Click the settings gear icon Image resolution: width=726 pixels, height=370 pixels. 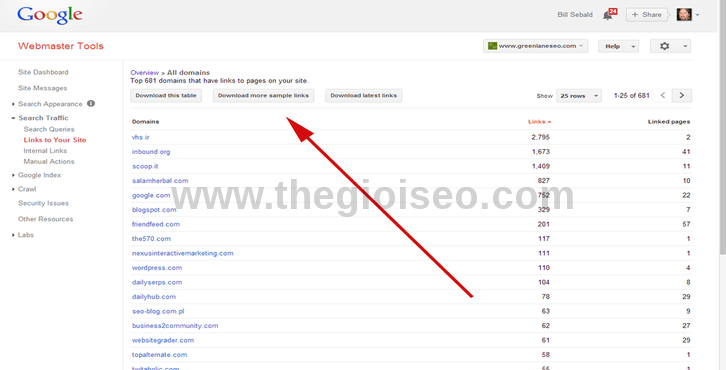pyautogui.click(x=665, y=46)
